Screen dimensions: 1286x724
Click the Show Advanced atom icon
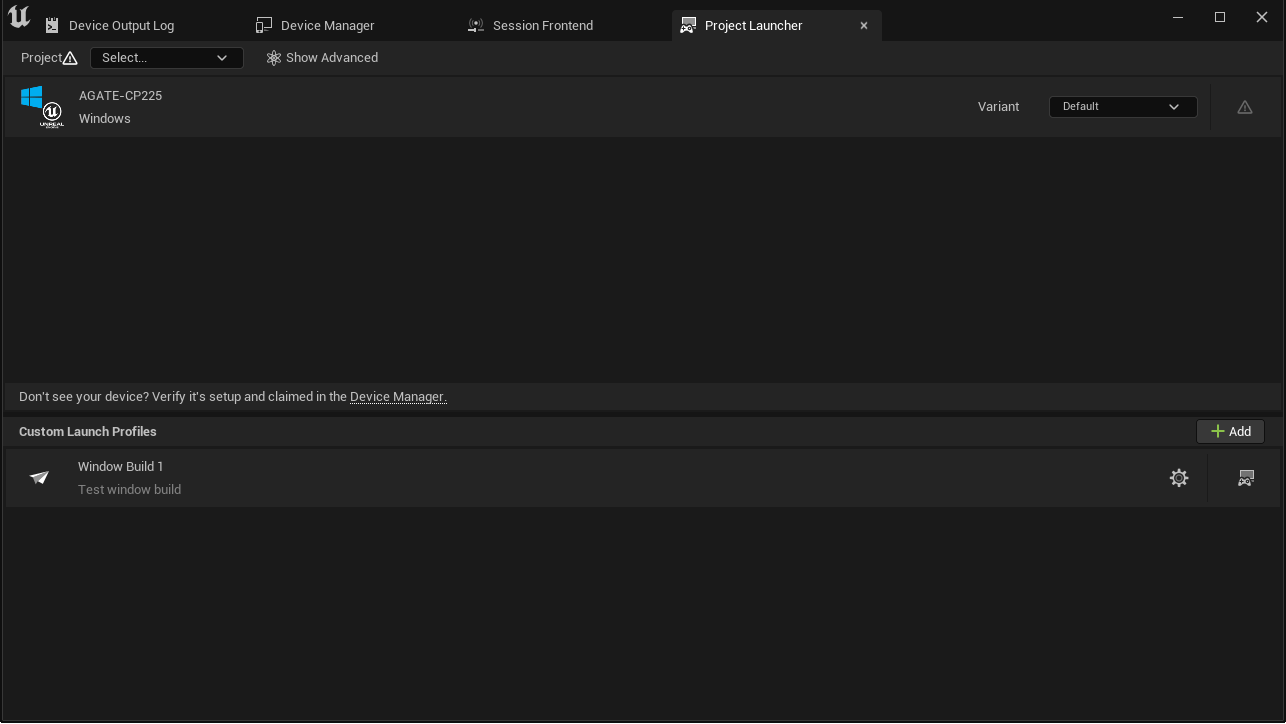273,58
